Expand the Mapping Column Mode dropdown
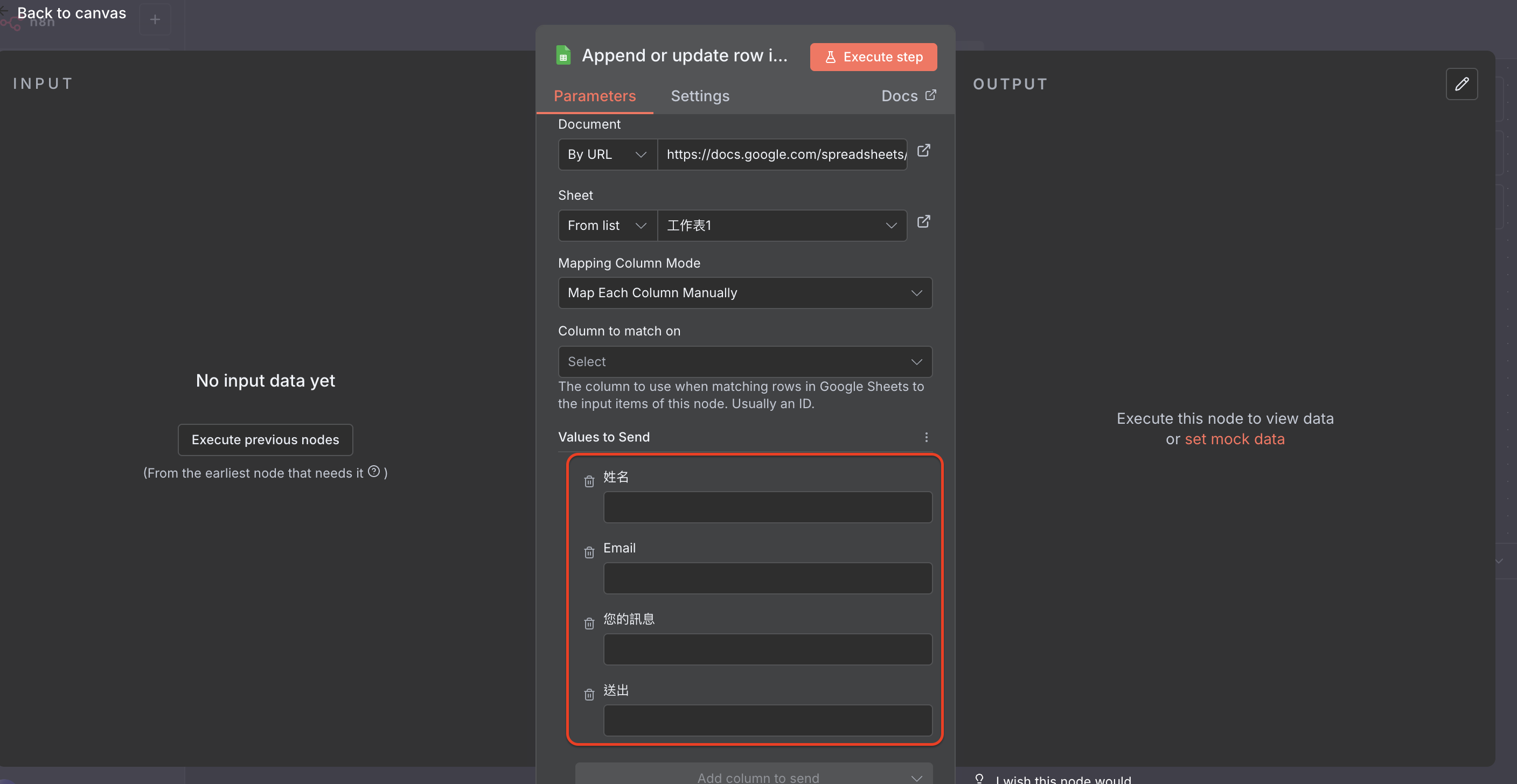 pos(744,292)
